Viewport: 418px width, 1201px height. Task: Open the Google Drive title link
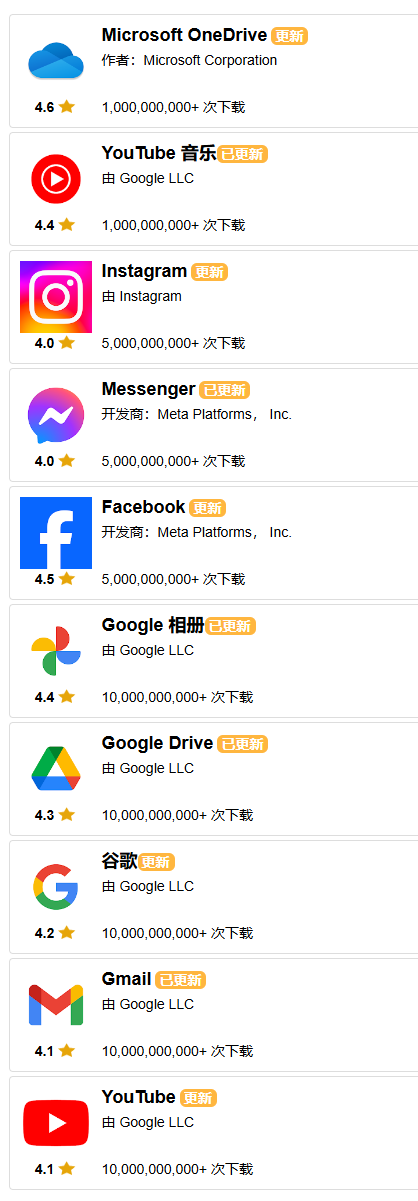[x=157, y=743]
